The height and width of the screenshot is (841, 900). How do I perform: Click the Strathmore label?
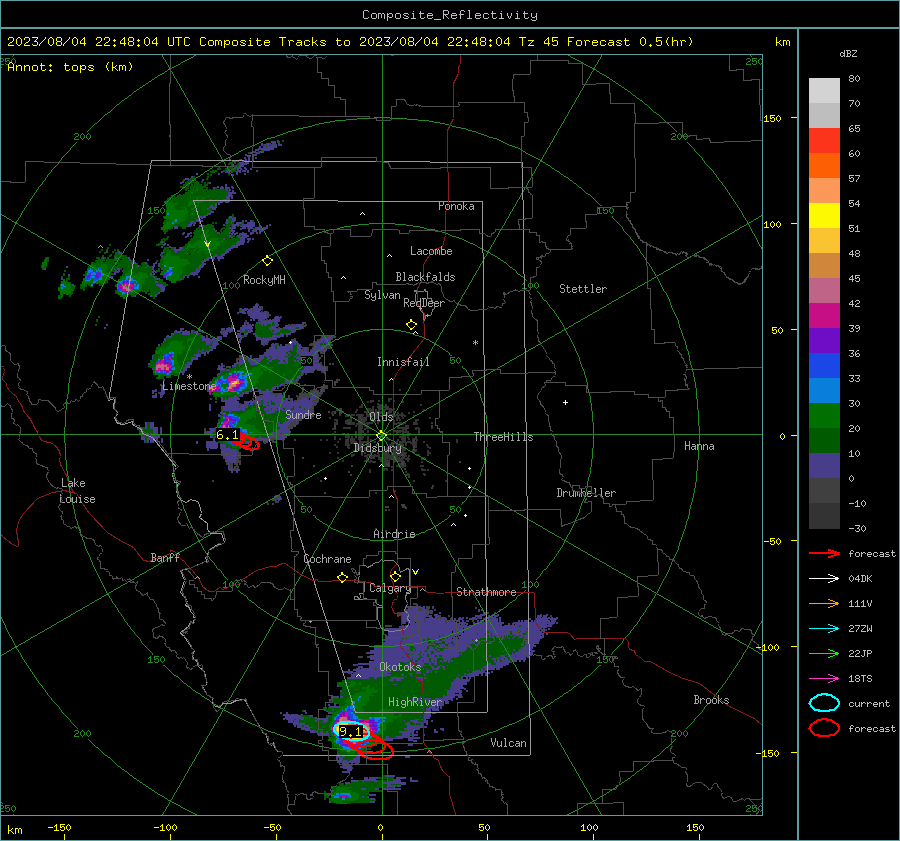click(486, 592)
